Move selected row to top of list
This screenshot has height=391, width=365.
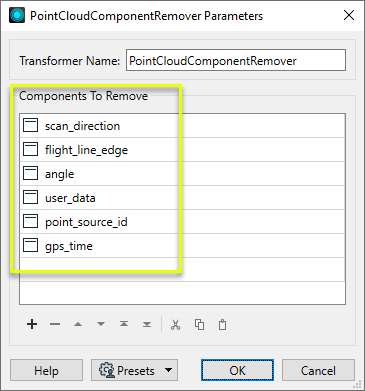pyautogui.click(x=124, y=324)
